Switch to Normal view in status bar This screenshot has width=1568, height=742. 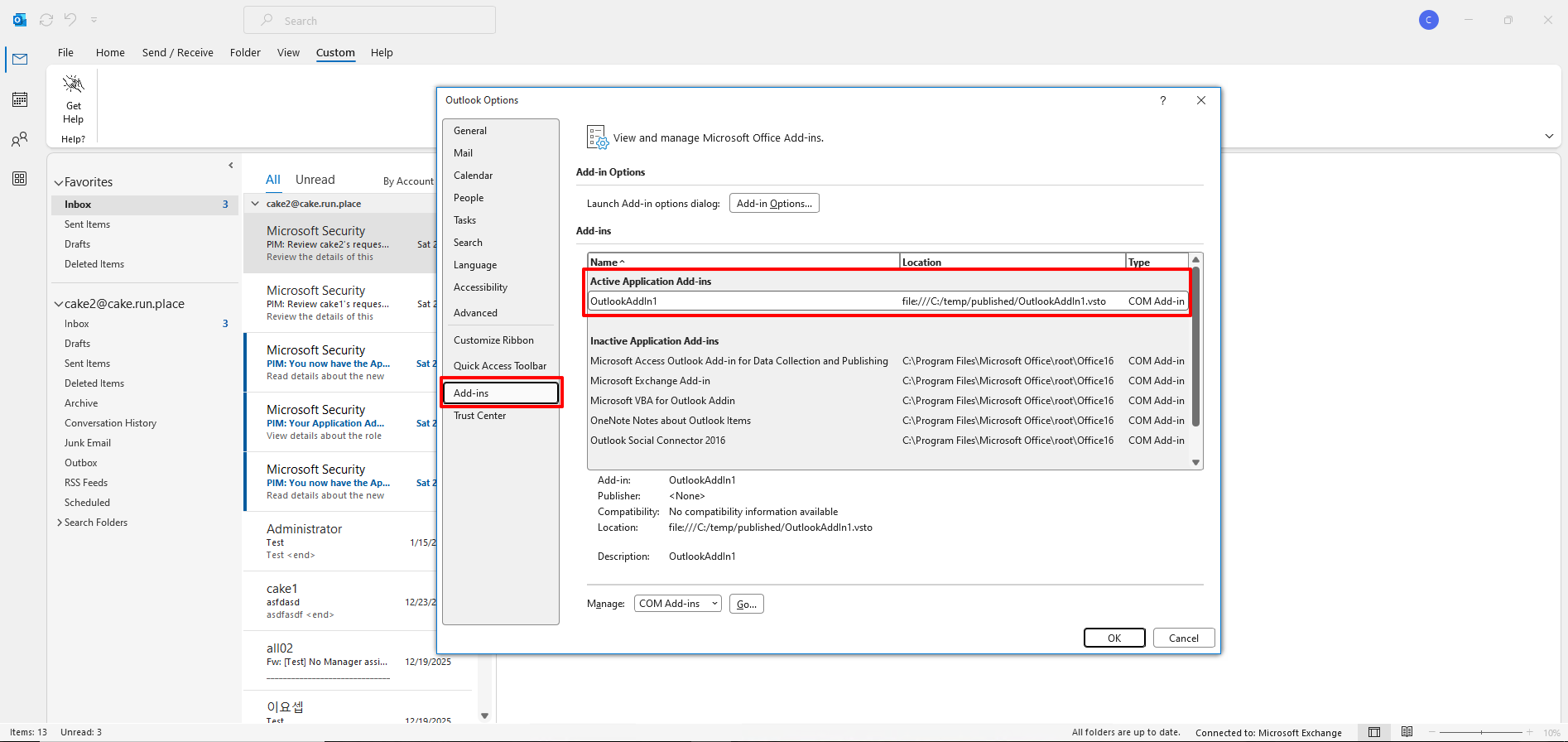(x=1374, y=732)
